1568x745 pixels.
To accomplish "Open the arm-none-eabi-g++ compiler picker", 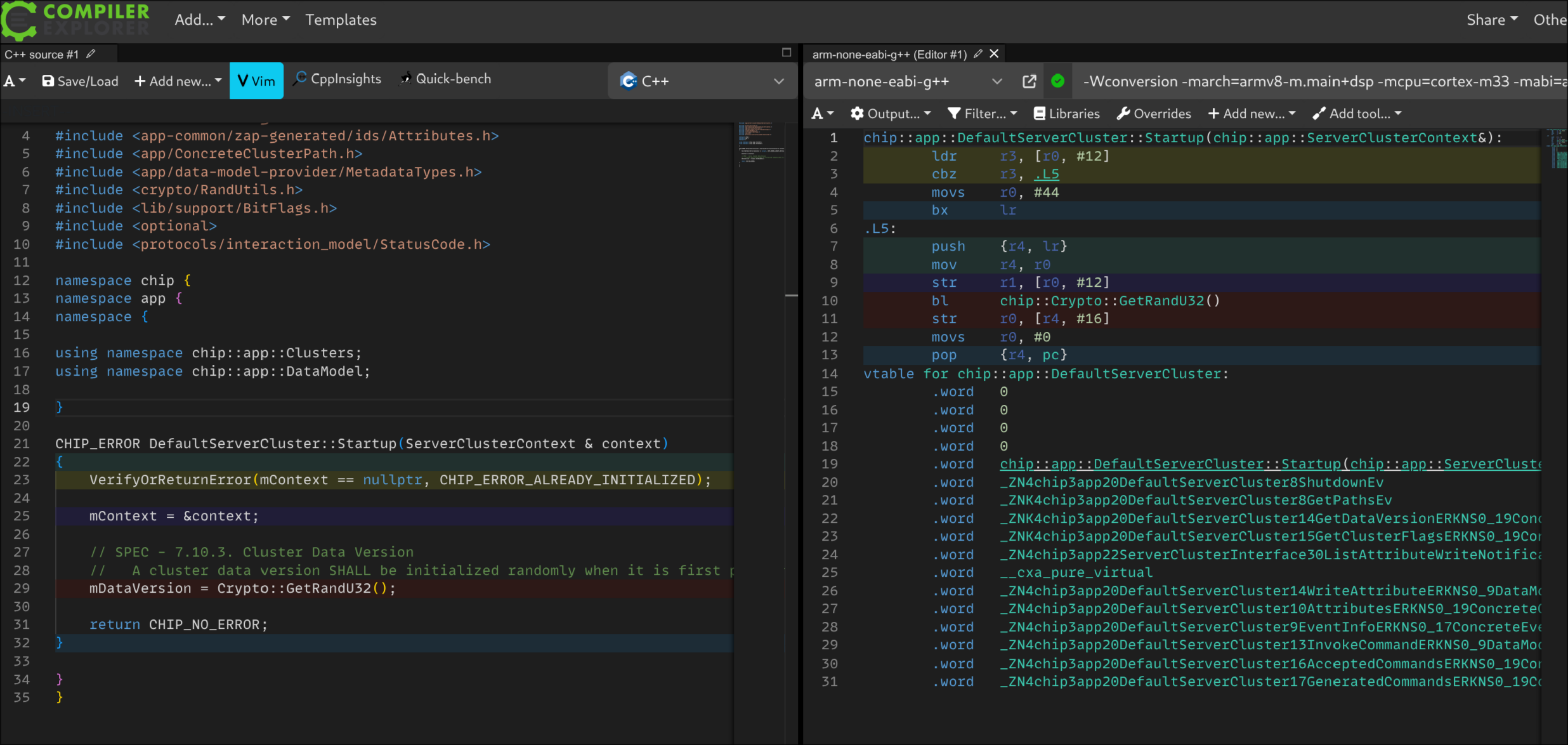I will click(x=907, y=81).
